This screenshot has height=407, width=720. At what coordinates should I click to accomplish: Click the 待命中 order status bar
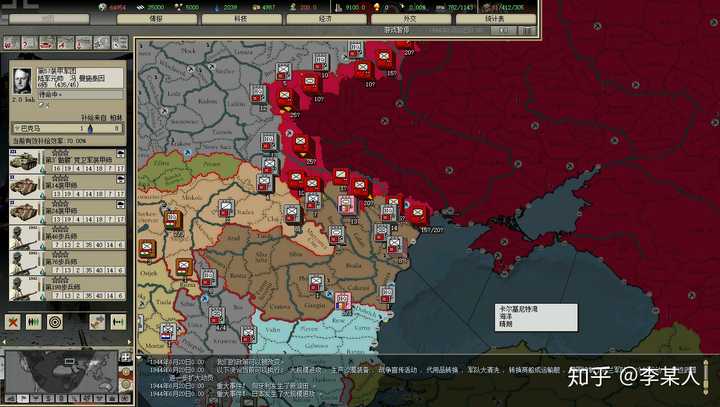(x=80, y=94)
